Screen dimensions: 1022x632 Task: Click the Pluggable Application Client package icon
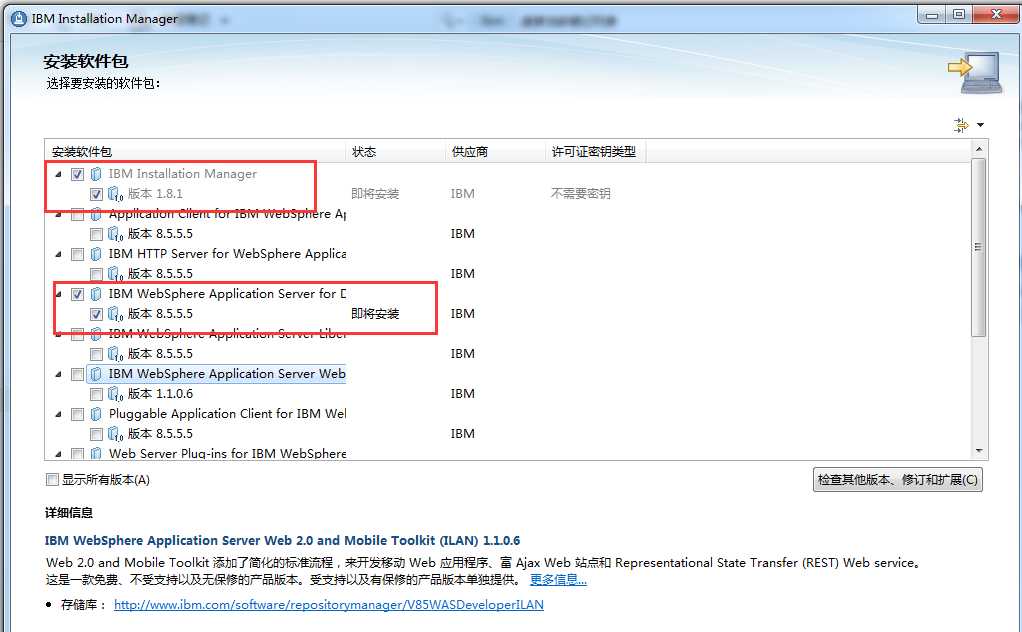(x=96, y=414)
